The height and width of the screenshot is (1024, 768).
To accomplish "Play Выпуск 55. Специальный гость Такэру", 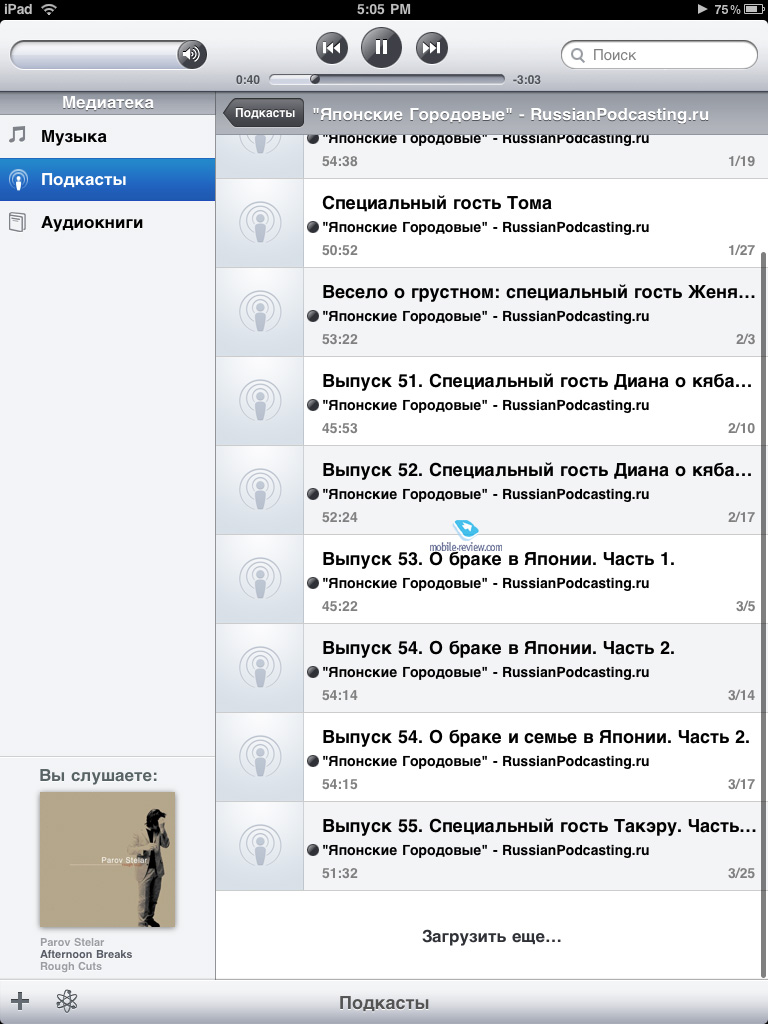I will click(492, 846).
